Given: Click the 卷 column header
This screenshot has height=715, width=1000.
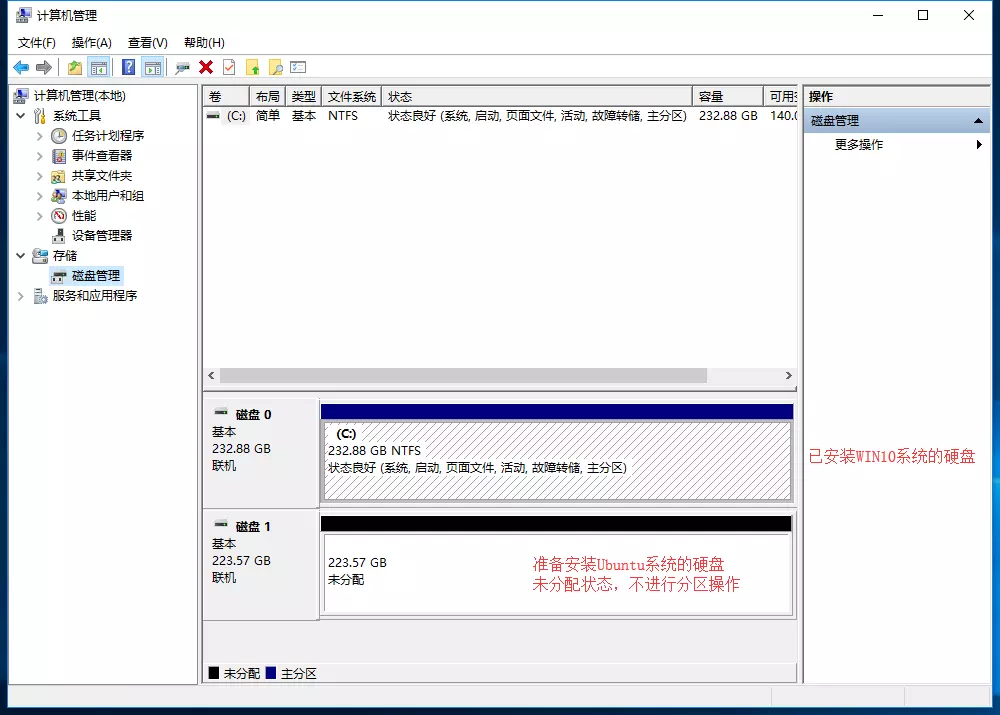Looking at the screenshot, I should point(226,97).
